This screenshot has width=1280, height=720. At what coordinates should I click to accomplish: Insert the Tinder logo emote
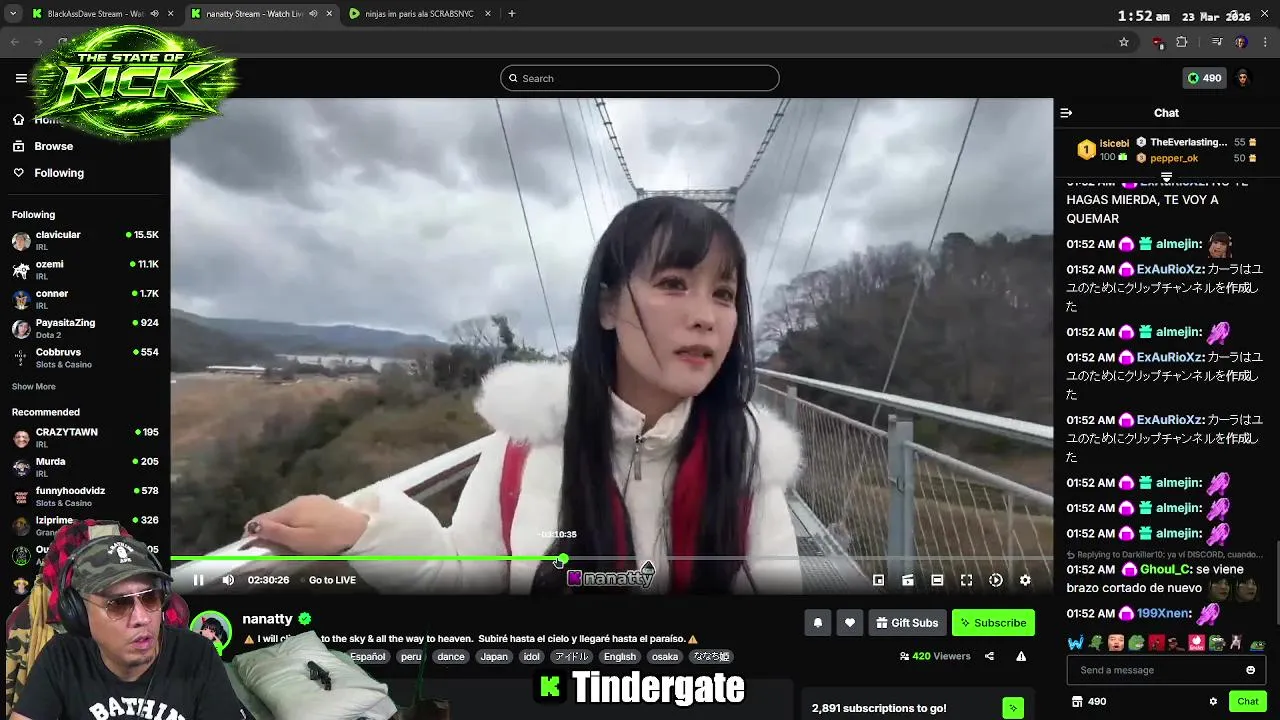click(x=1197, y=643)
